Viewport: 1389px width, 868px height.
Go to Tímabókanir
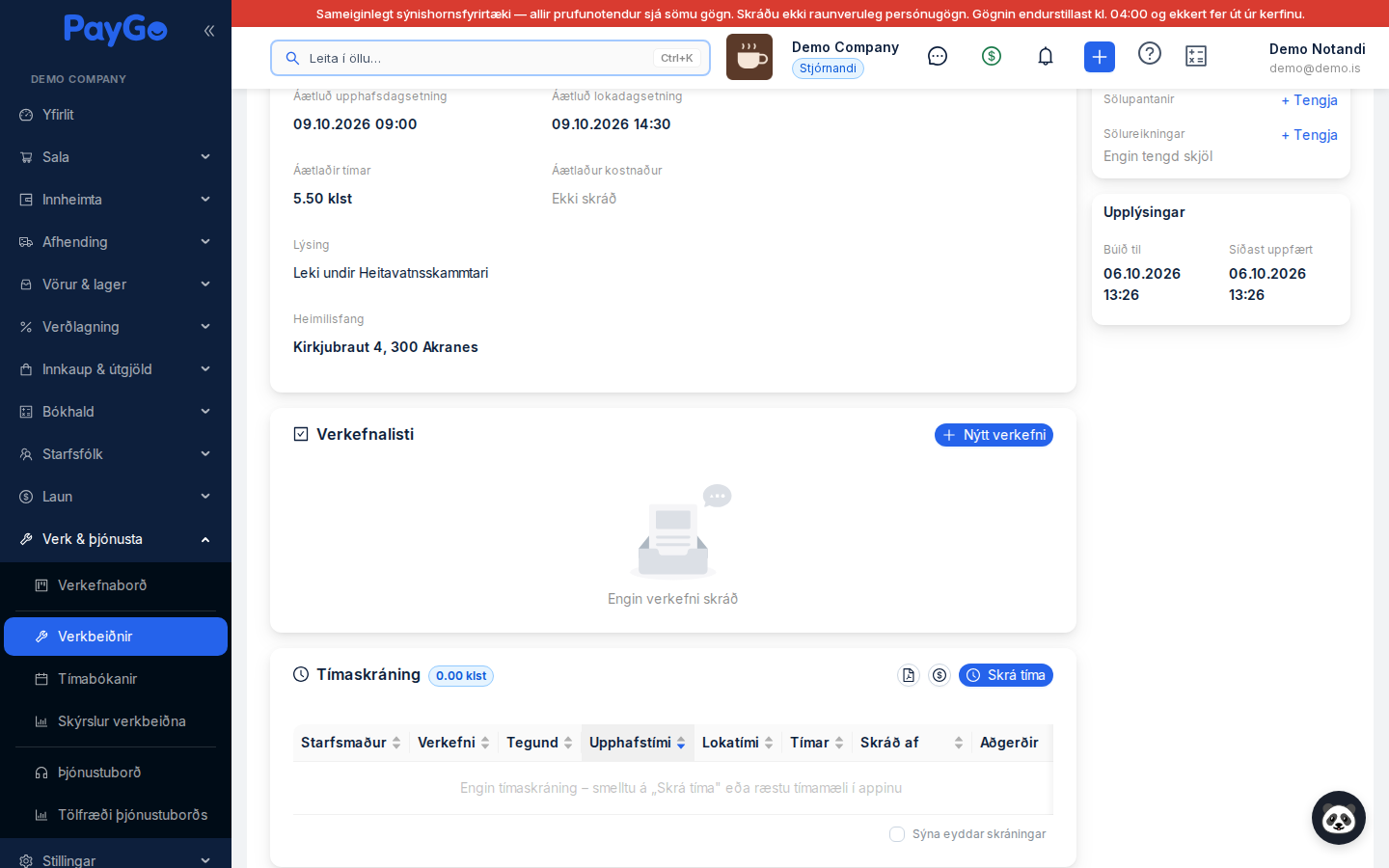[x=116, y=679]
